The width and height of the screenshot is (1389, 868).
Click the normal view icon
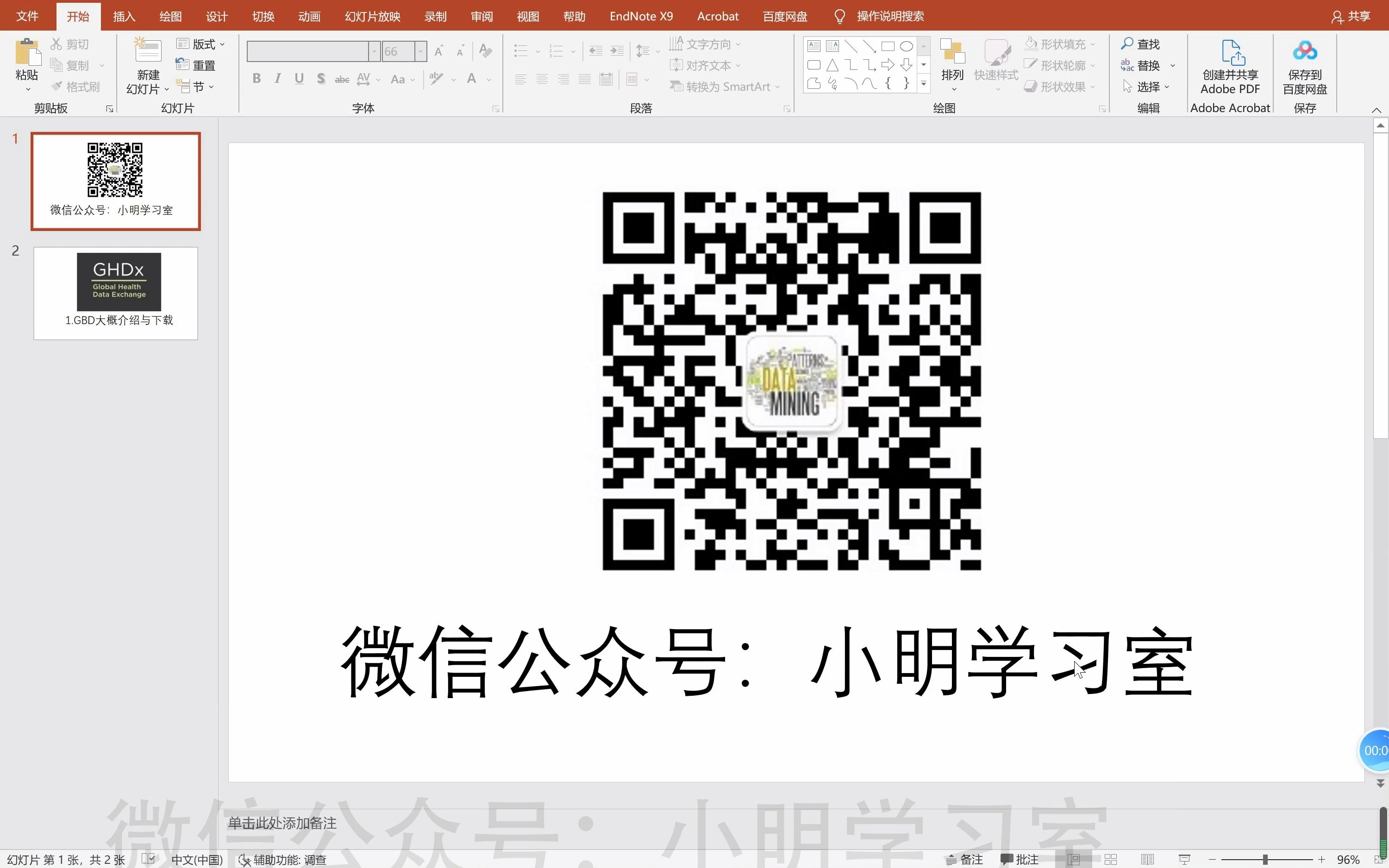click(x=1074, y=859)
